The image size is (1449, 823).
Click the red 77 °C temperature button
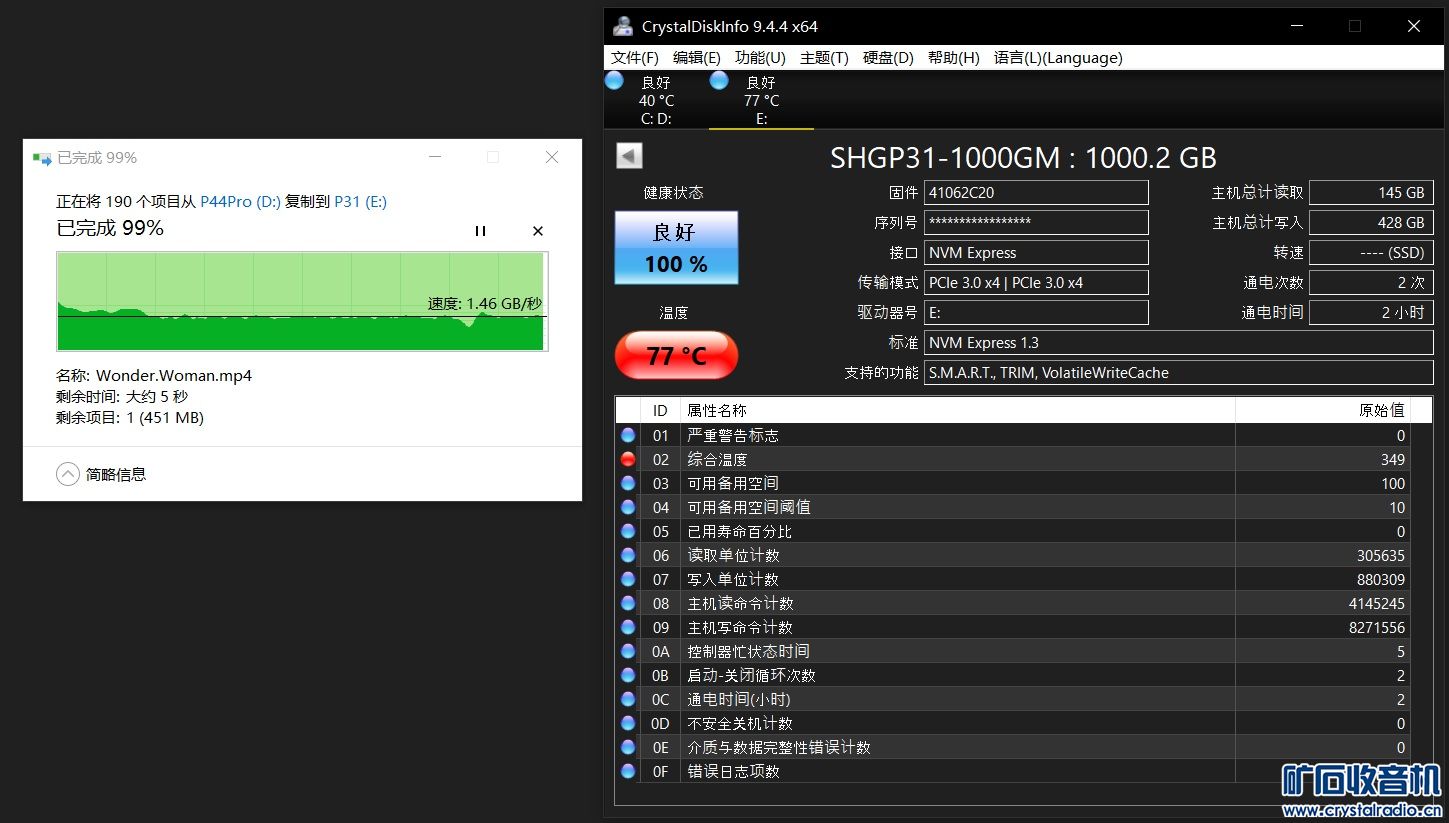click(676, 355)
